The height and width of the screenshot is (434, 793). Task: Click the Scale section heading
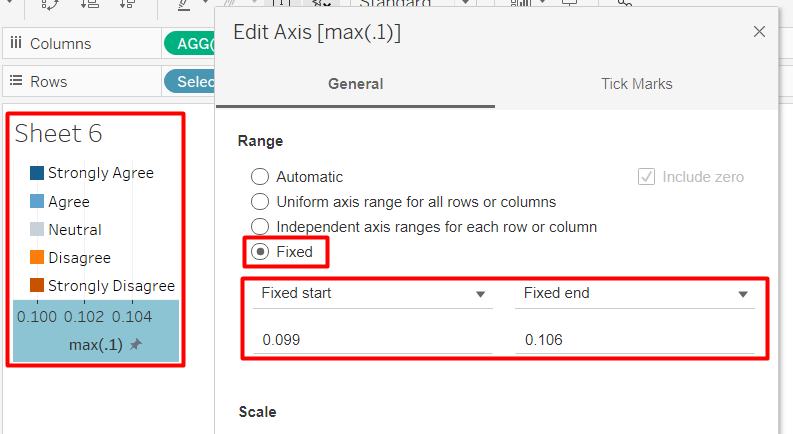click(257, 412)
